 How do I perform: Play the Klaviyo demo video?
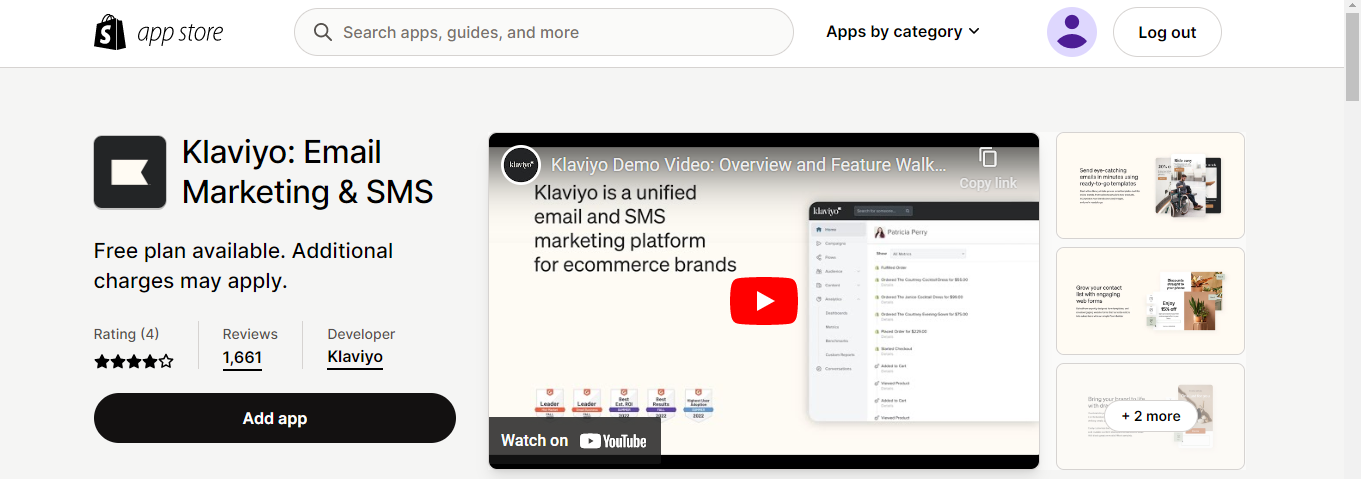point(764,301)
